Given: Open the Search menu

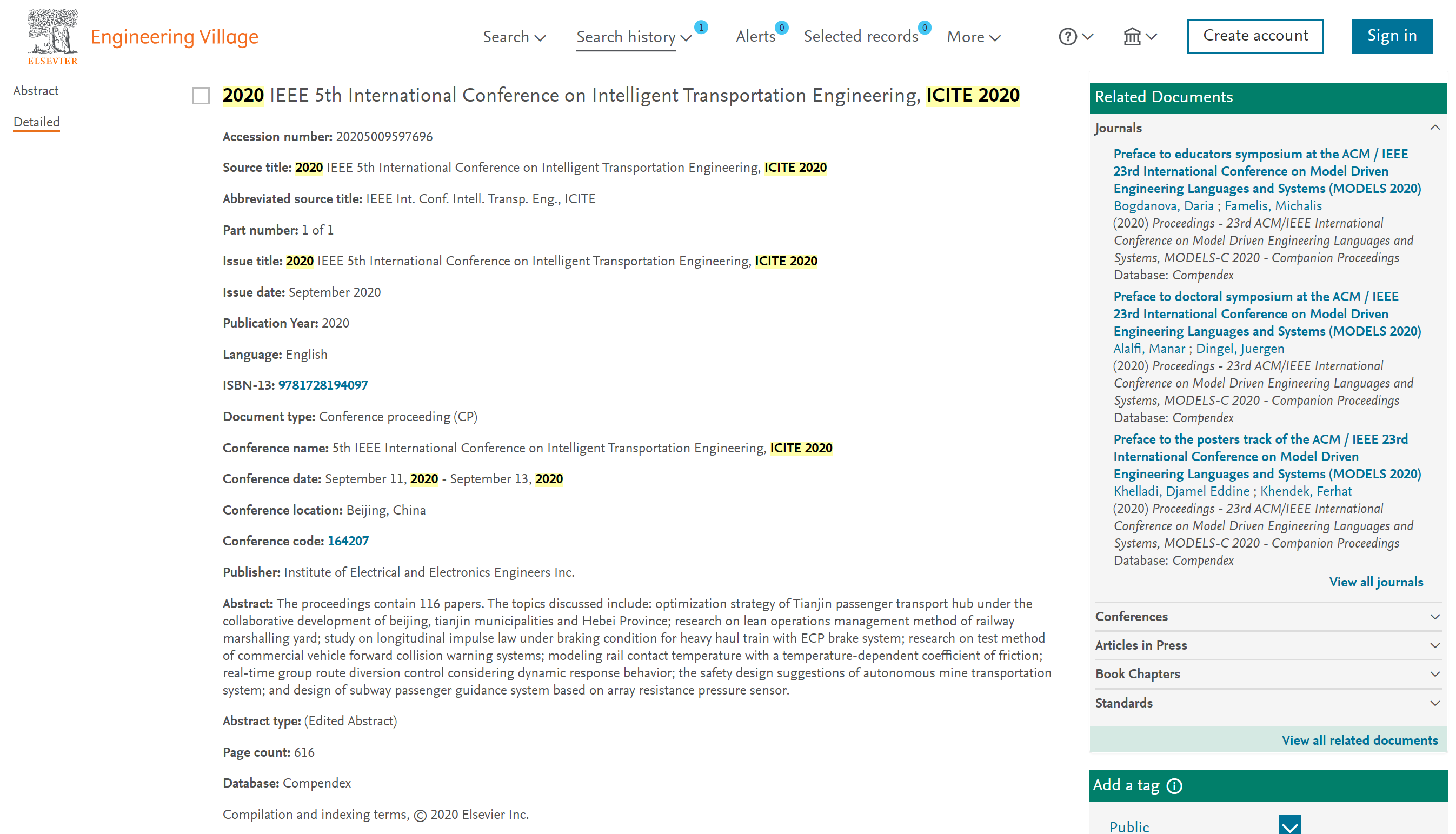Looking at the screenshot, I should pyautogui.click(x=514, y=37).
